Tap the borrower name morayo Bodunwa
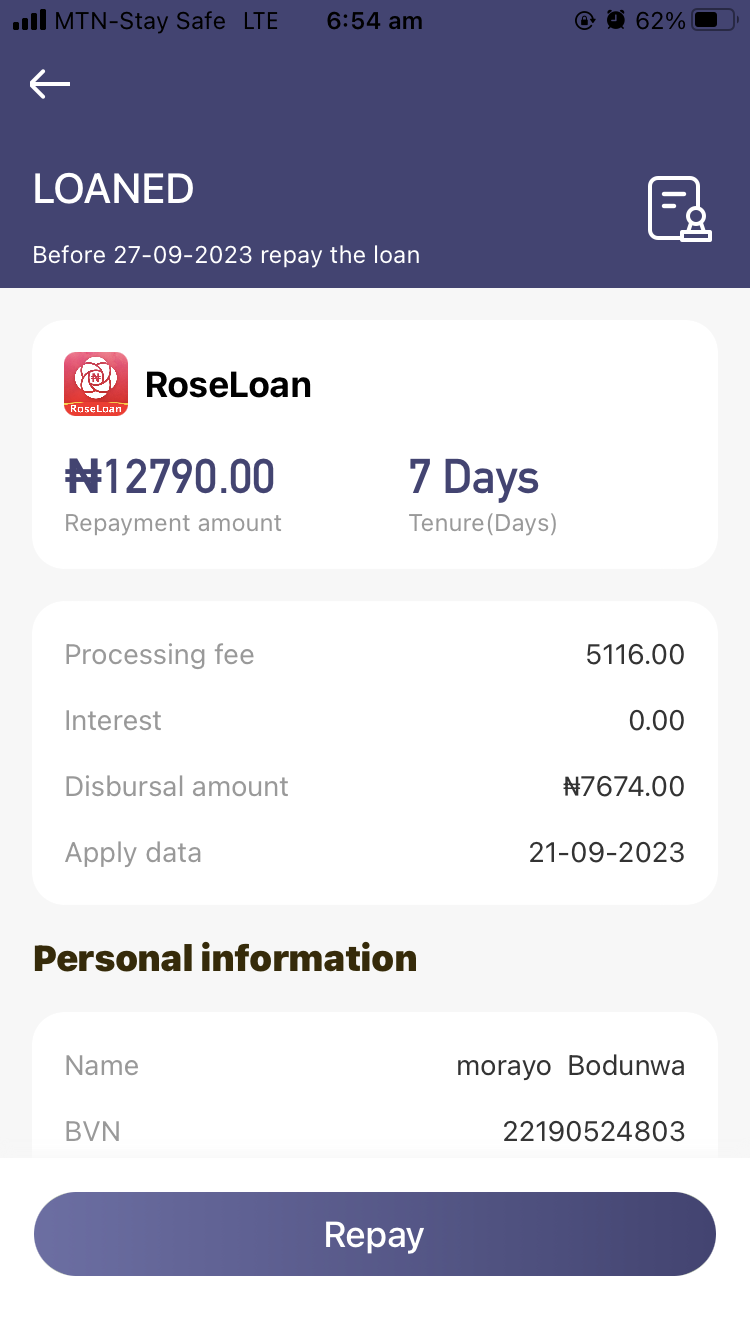This screenshot has height=1334, width=750. tap(570, 1066)
